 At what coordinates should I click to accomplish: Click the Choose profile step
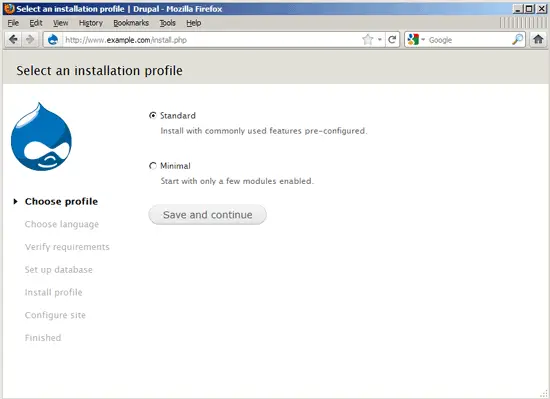click(x=61, y=201)
